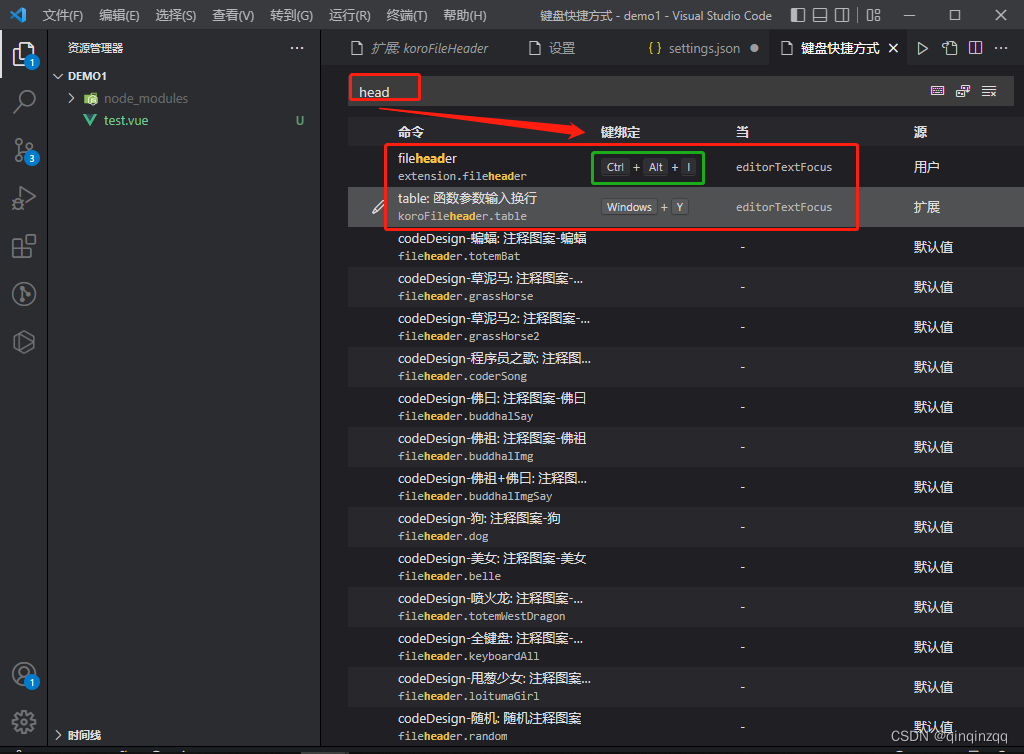The height and width of the screenshot is (754, 1024).
Task: Expand the 时间线 section
Action: pyautogui.click(x=58, y=735)
